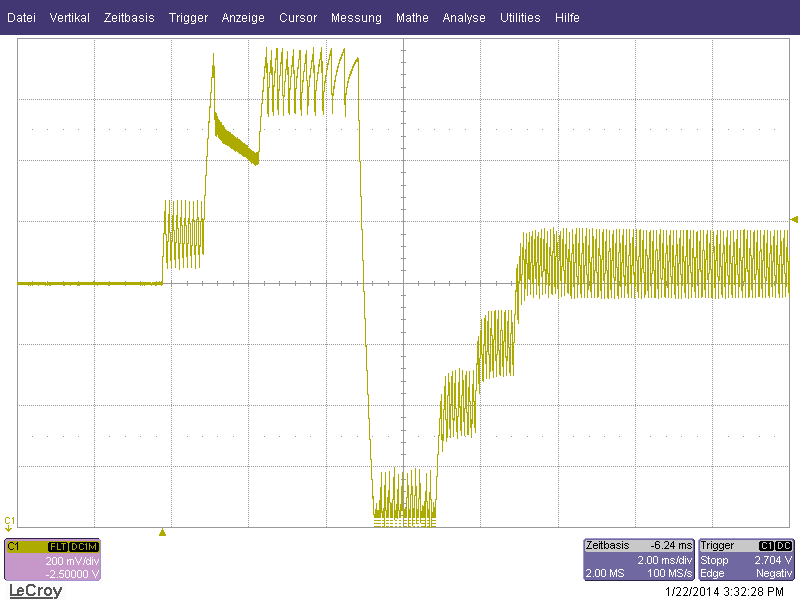Open the Zeitbasis menu
Image resolution: width=800 pixels, height=600 pixels.
click(129, 18)
